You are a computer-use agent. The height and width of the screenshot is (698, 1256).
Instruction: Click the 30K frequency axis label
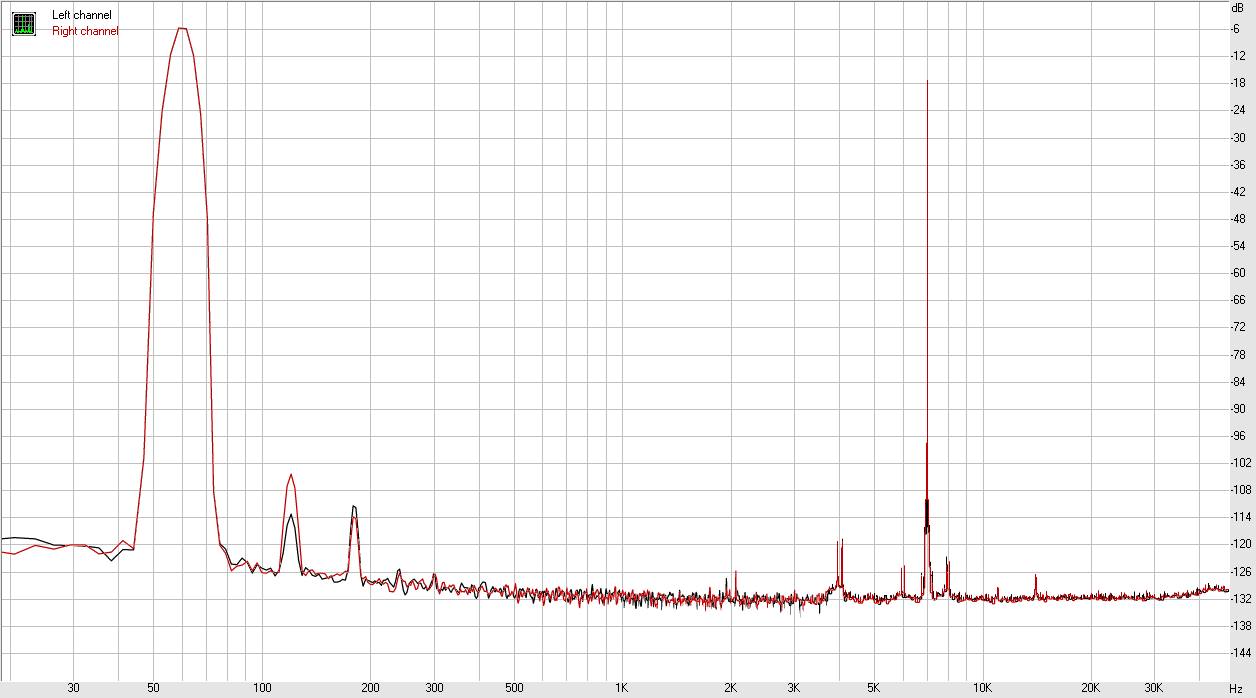(x=1154, y=688)
